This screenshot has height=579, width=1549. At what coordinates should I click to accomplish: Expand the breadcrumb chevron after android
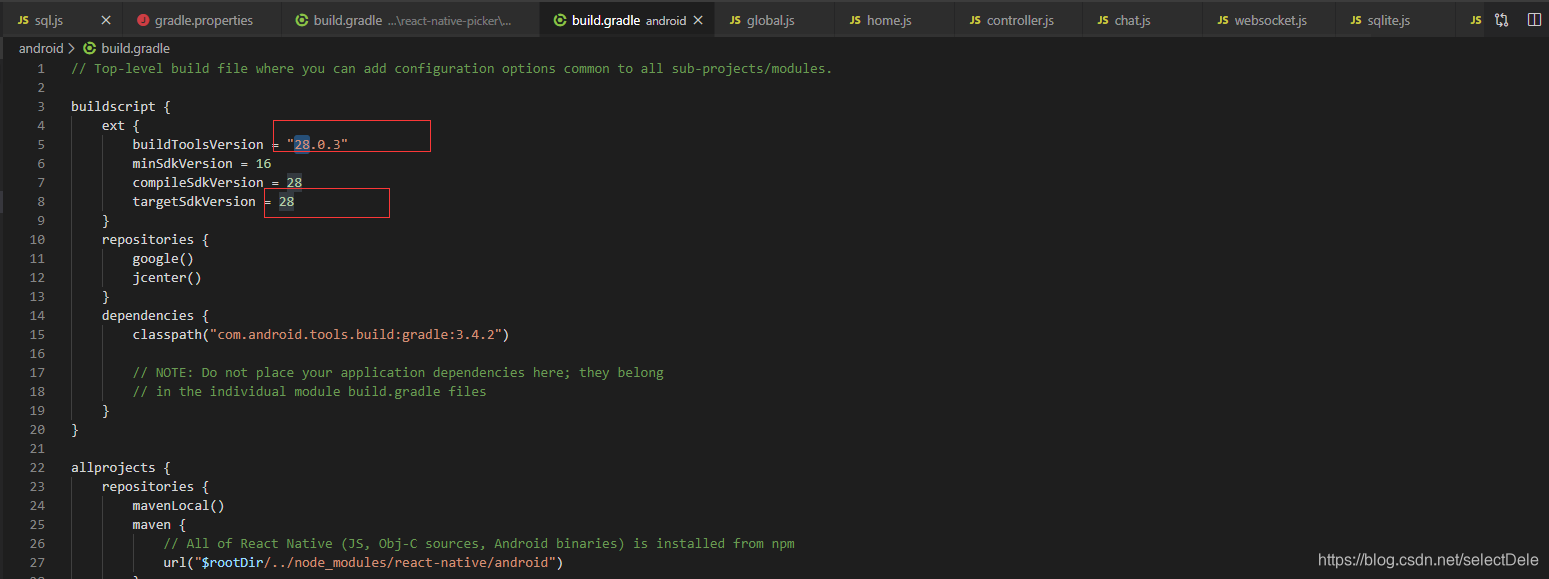tap(72, 48)
